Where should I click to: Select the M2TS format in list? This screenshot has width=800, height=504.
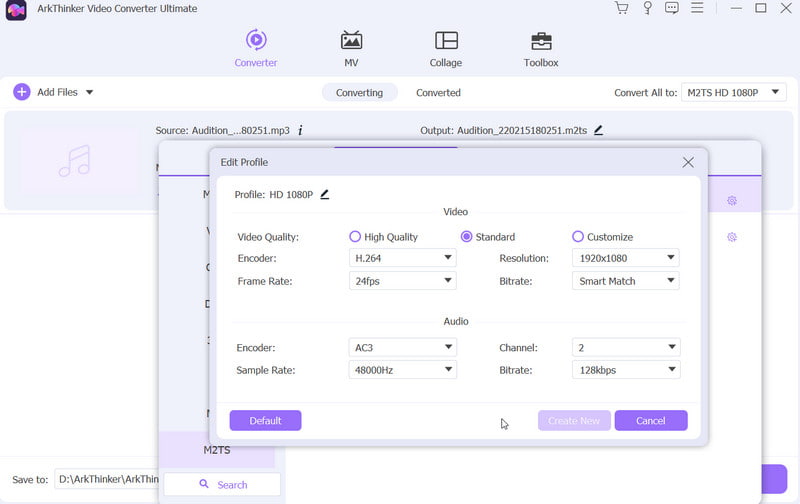point(217,450)
